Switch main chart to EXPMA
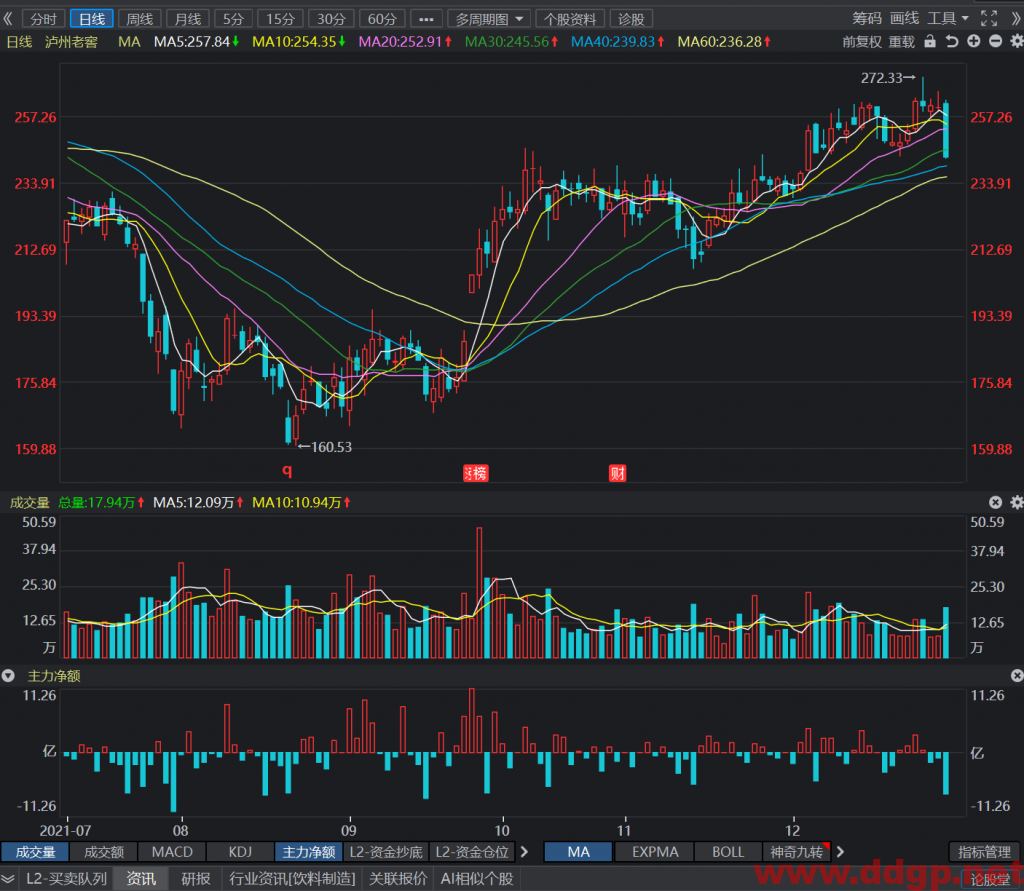The width and height of the screenshot is (1024, 891). click(x=655, y=852)
